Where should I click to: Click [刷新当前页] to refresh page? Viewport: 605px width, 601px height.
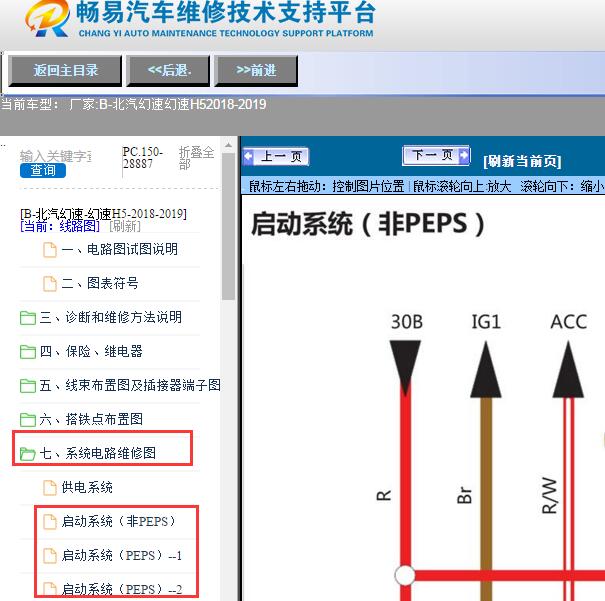tap(522, 161)
